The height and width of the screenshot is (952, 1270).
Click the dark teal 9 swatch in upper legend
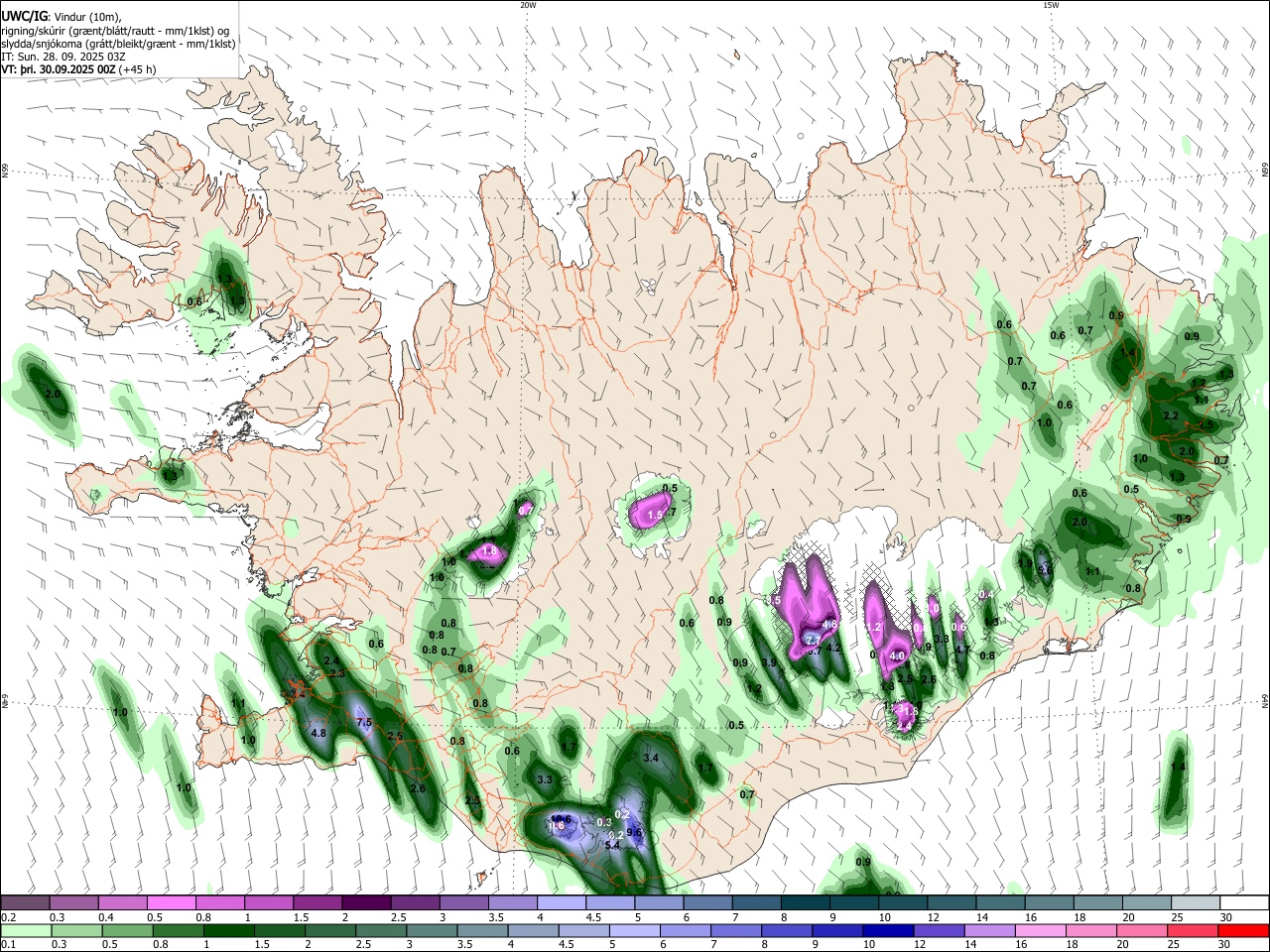click(804, 902)
